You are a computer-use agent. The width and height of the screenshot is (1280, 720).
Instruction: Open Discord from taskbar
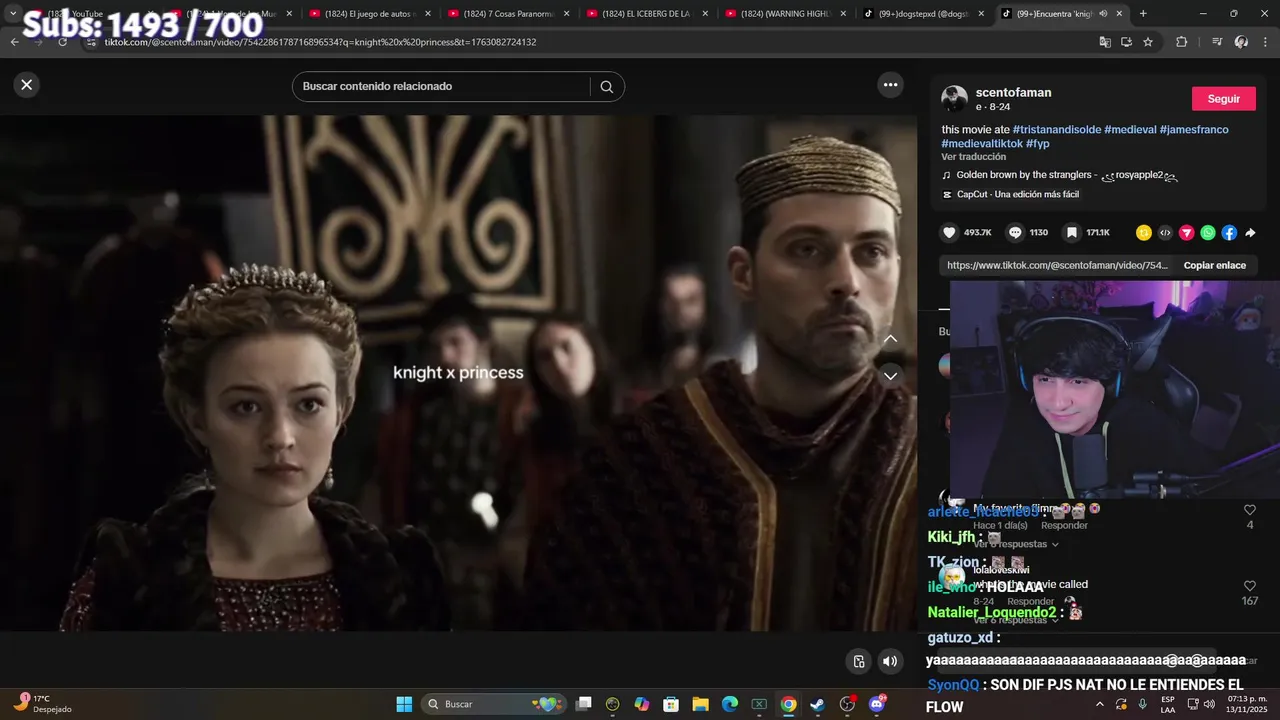tap(877, 704)
